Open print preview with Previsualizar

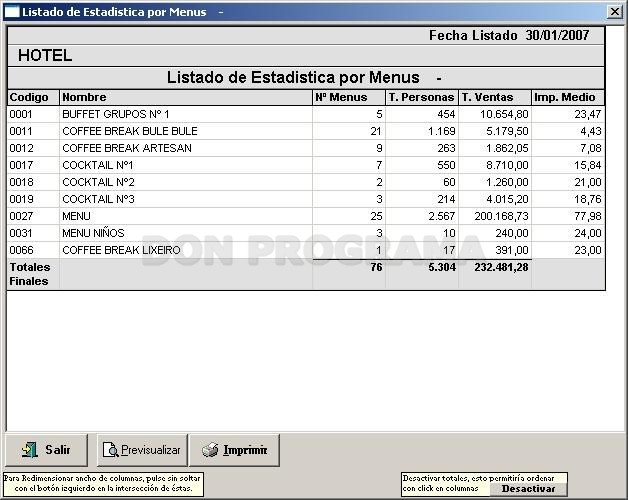[x=142, y=450]
